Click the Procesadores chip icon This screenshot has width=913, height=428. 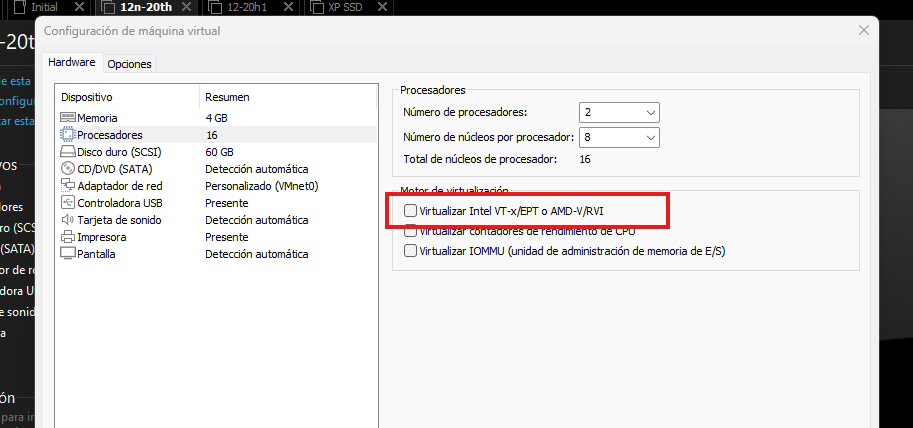68,135
